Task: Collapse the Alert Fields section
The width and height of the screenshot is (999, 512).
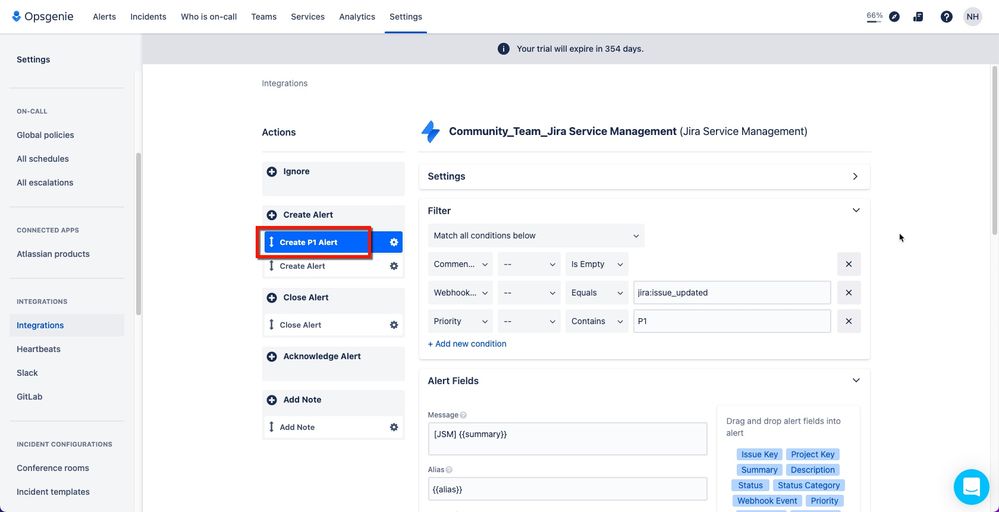Action: pos(855,380)
